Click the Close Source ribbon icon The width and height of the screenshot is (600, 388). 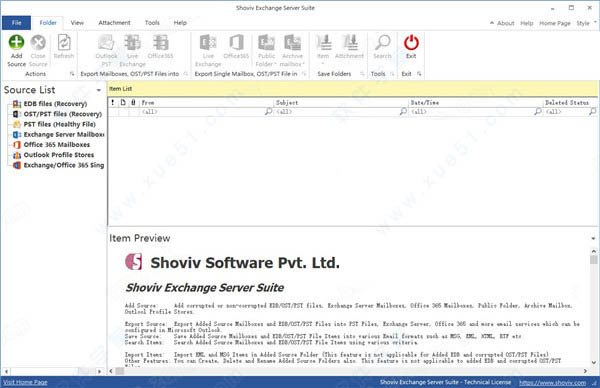[38, 42]
